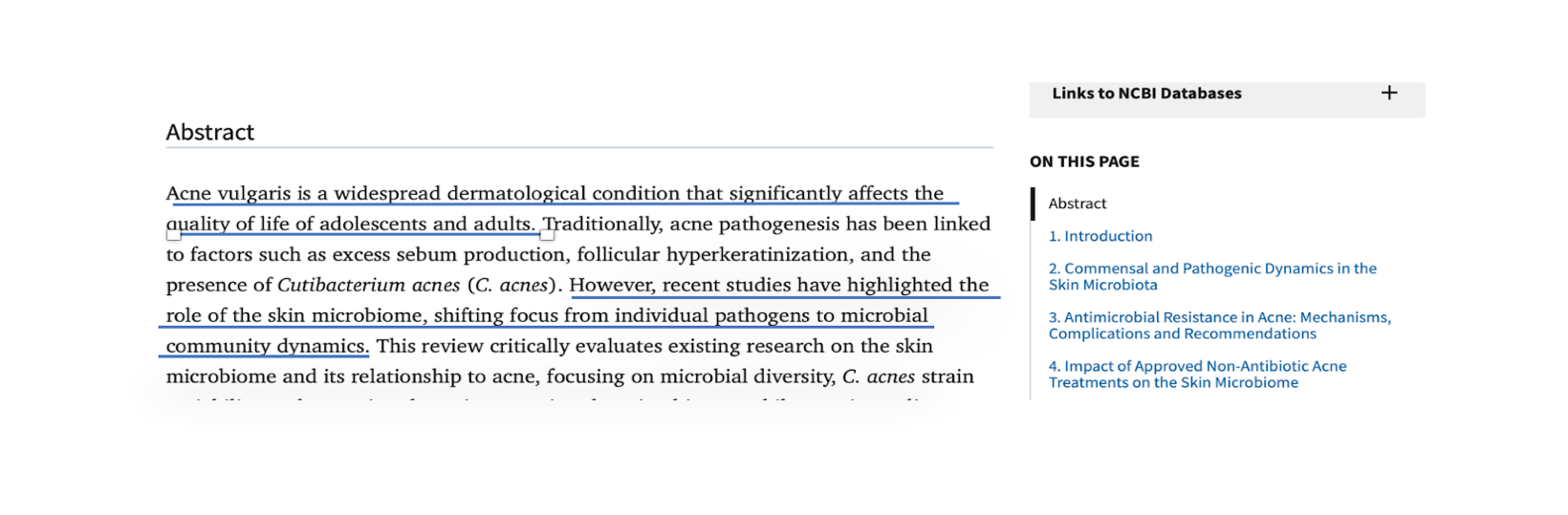Click the plus icon beside Links to NCBI Databases
The image size is (1568, 515).
[x=1389, y=93]
